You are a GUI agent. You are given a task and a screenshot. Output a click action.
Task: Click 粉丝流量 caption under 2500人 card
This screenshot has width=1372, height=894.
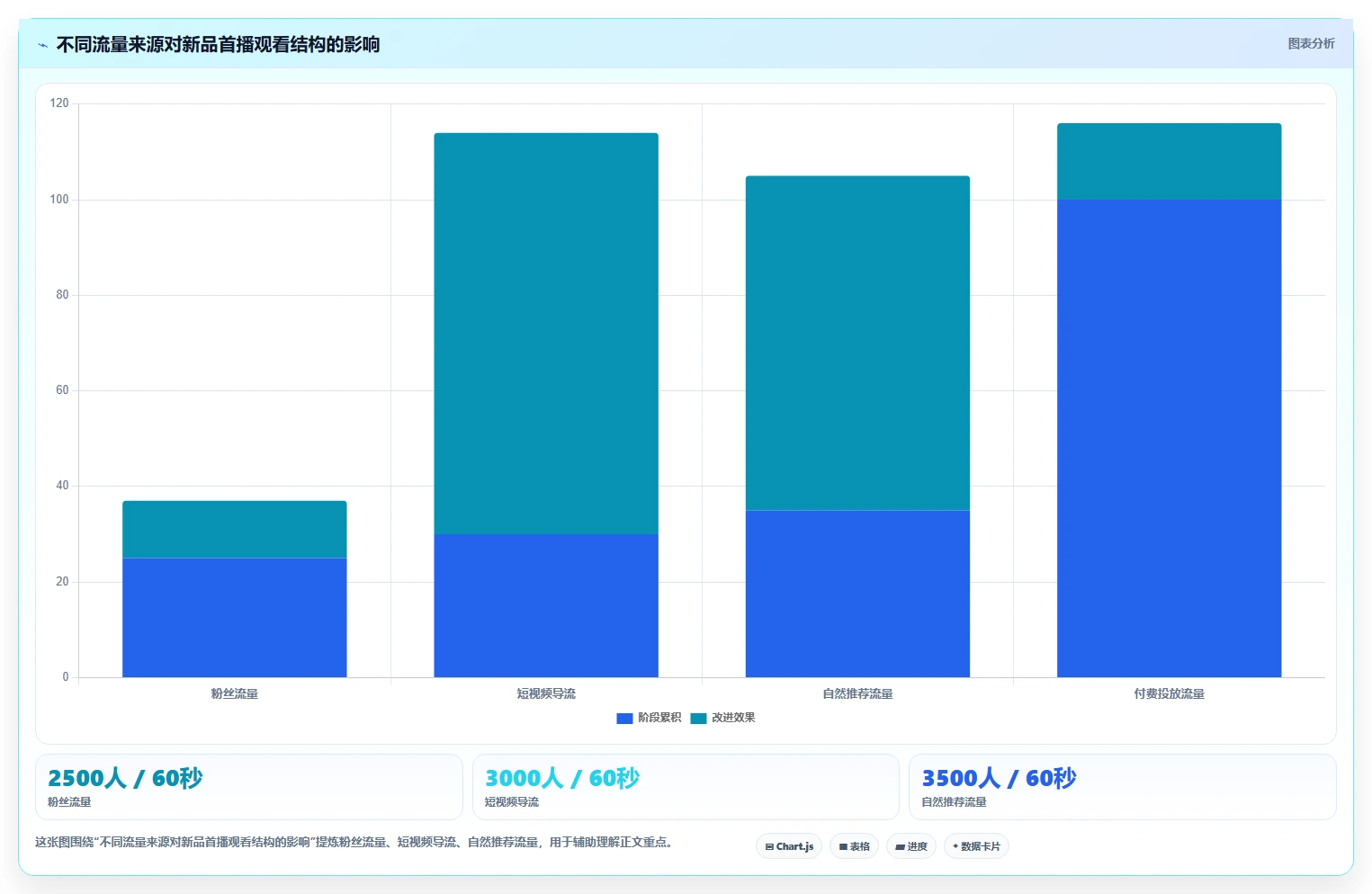pyautogui.click(x=69, y=802)
